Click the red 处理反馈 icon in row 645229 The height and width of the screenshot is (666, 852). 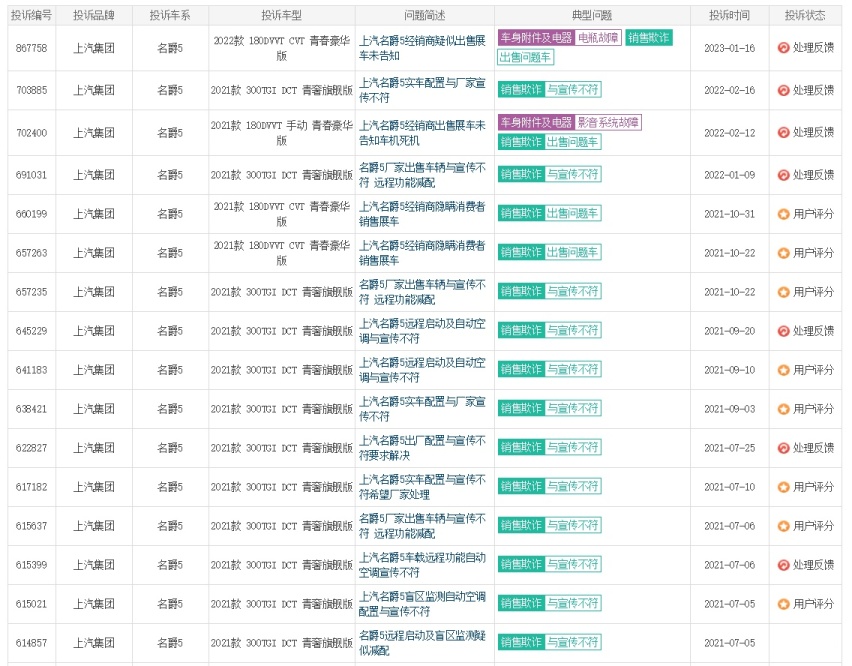point(783,331)
